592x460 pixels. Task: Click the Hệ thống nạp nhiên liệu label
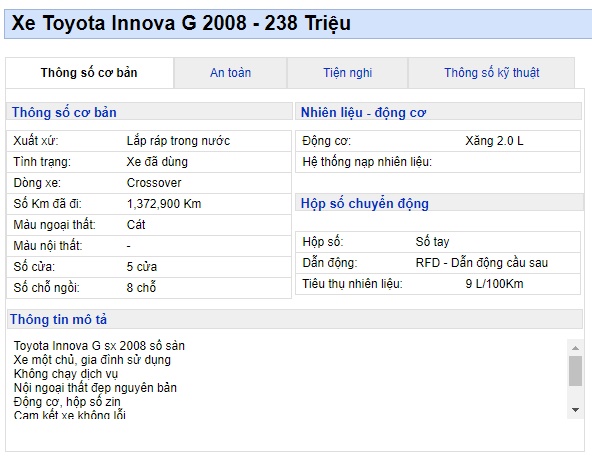pos(367,162)
